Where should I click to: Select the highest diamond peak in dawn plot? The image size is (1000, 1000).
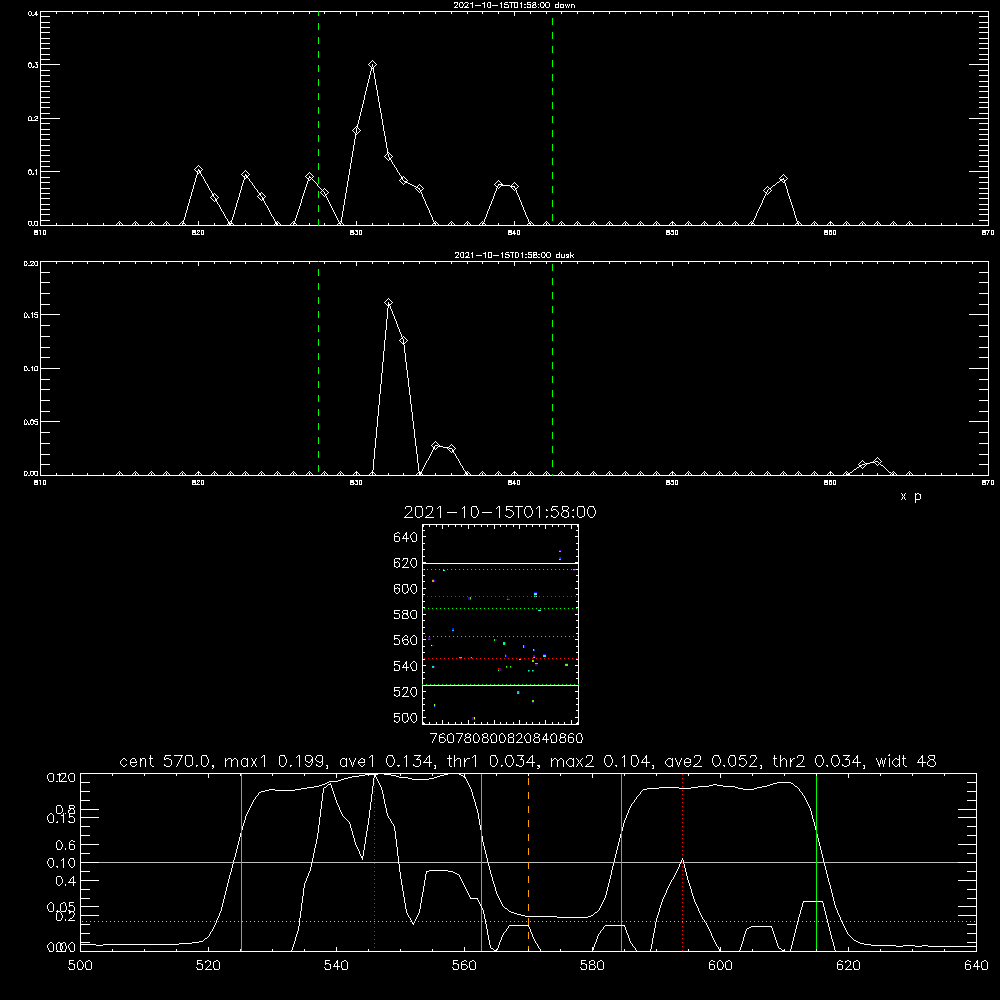pos(372,64)
